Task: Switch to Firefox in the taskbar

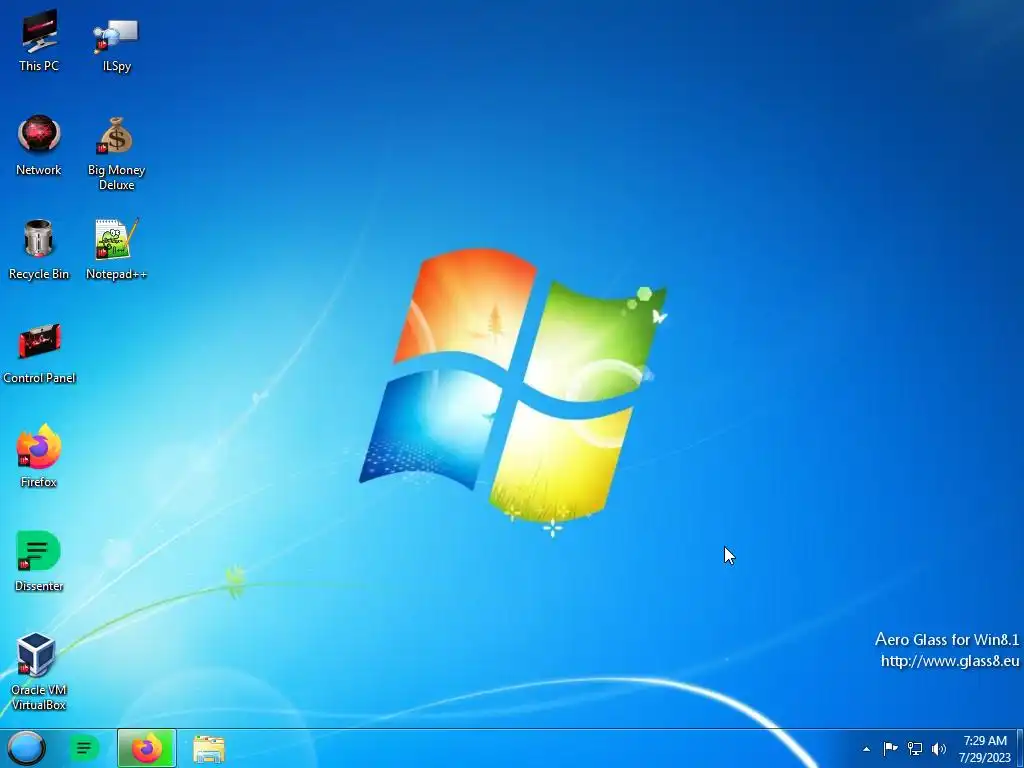Action: click(x=147, y=748)
